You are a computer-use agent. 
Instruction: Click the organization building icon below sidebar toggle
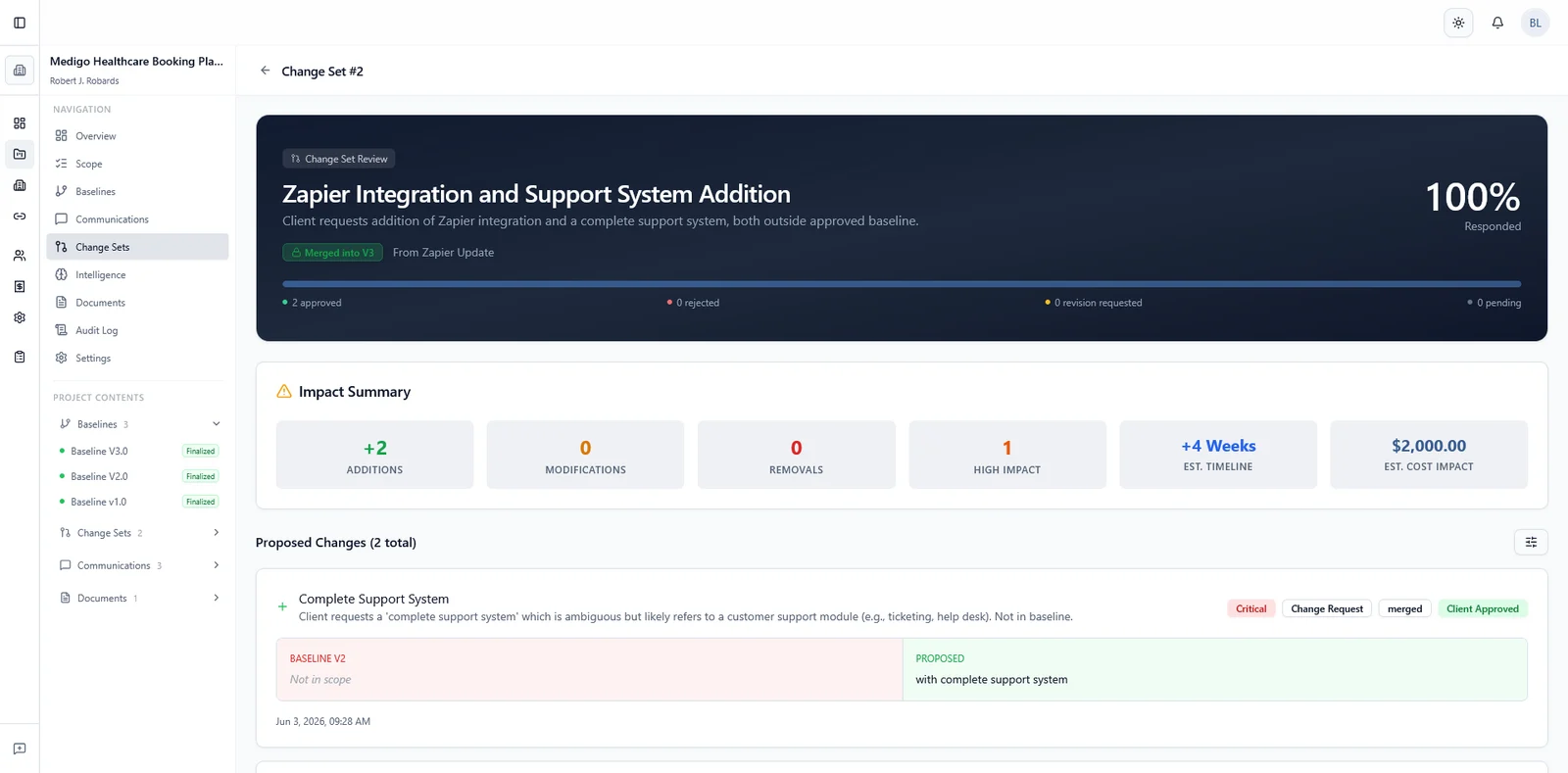coord(20,71)
